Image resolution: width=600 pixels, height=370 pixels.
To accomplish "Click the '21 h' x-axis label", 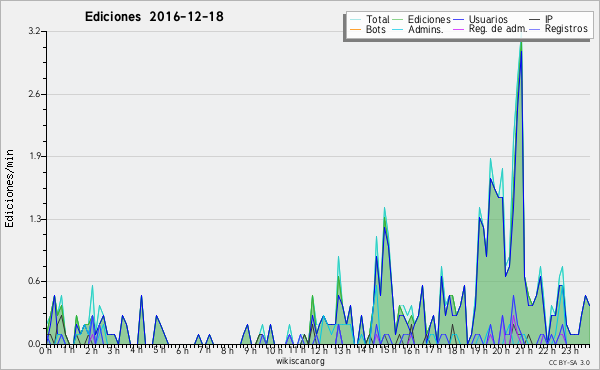I will pyautogui.click(x=524, y=350).
